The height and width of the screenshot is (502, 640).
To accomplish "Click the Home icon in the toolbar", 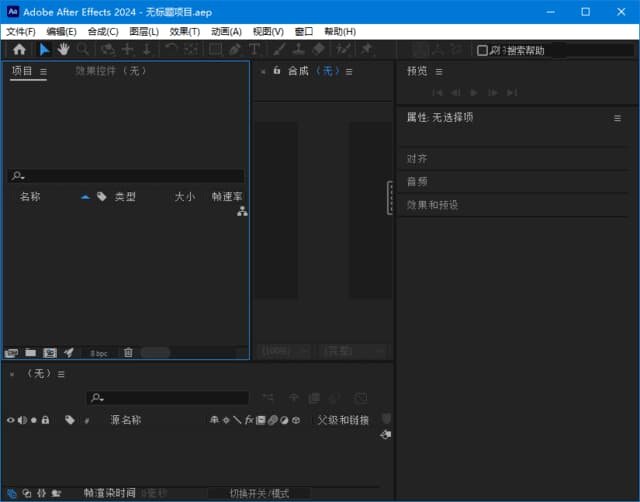I will [x=19, y=49].
